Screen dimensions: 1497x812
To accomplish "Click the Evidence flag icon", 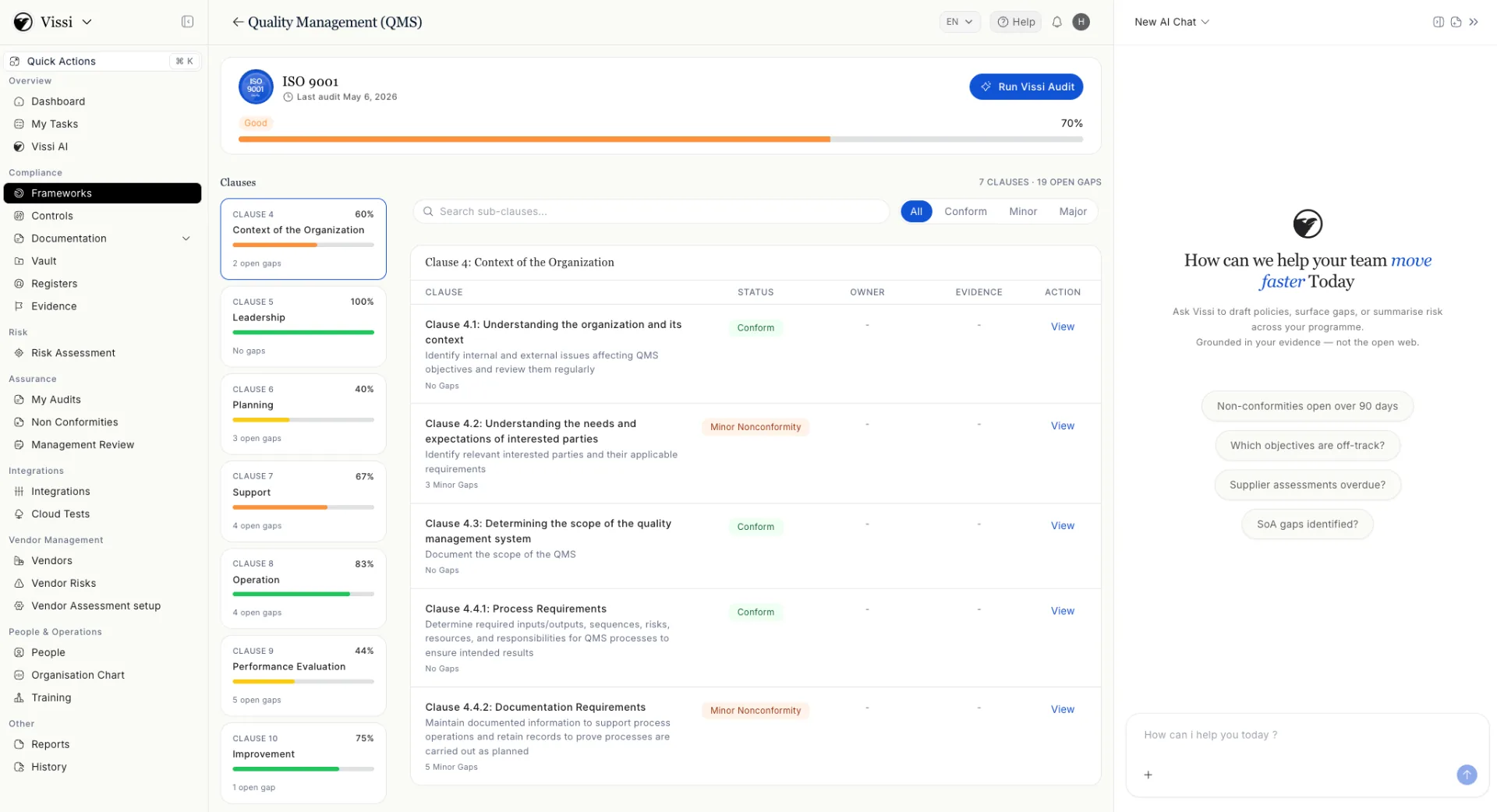I will 19,306.
